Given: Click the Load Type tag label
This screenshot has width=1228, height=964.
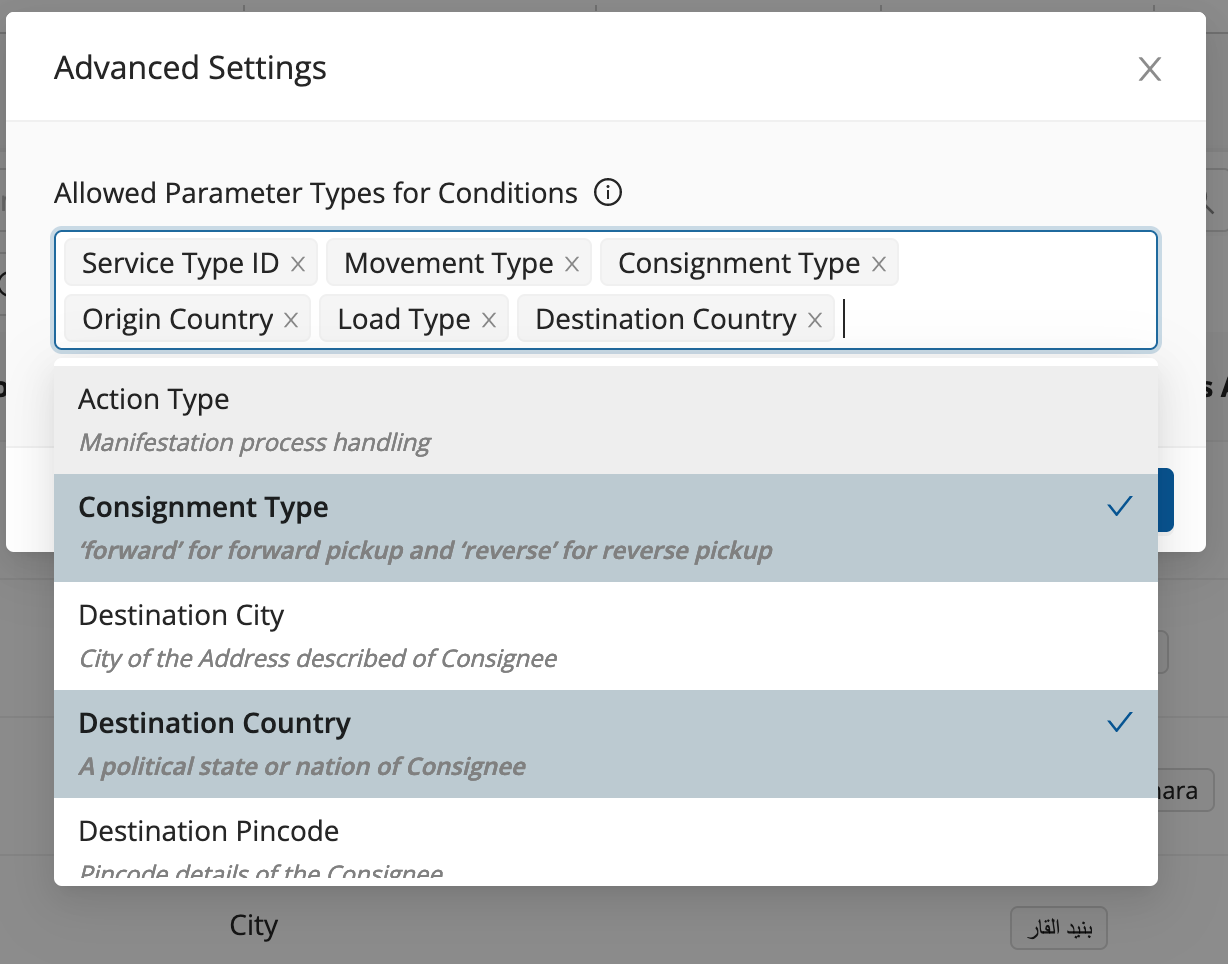Looking at the screenshot, I should click(x=404, y=320).
